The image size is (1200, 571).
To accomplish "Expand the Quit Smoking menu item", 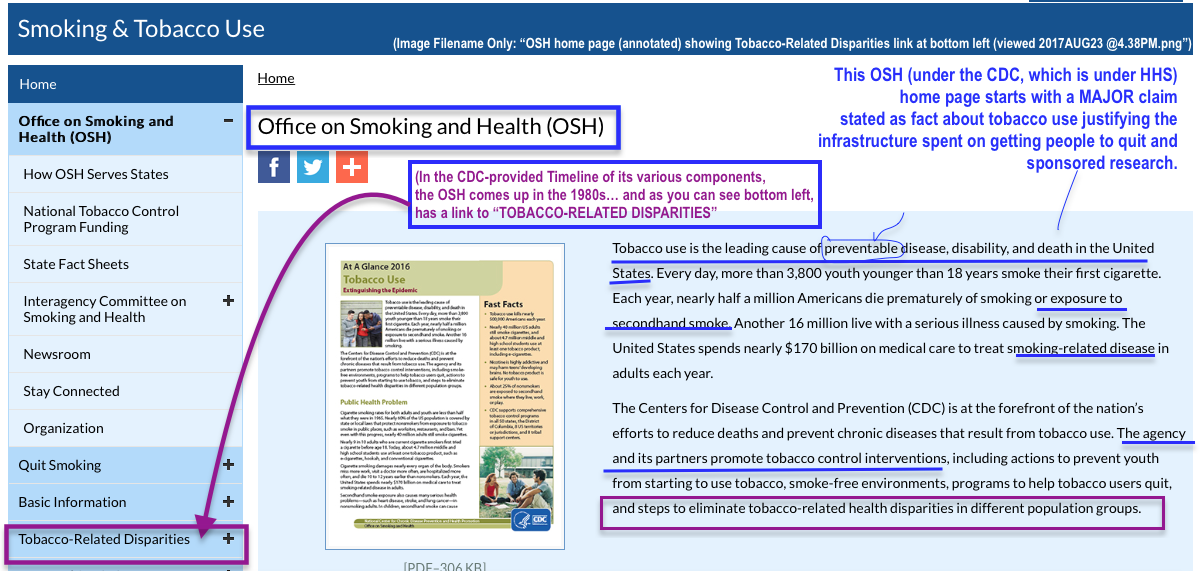I will tap(228, 464).
